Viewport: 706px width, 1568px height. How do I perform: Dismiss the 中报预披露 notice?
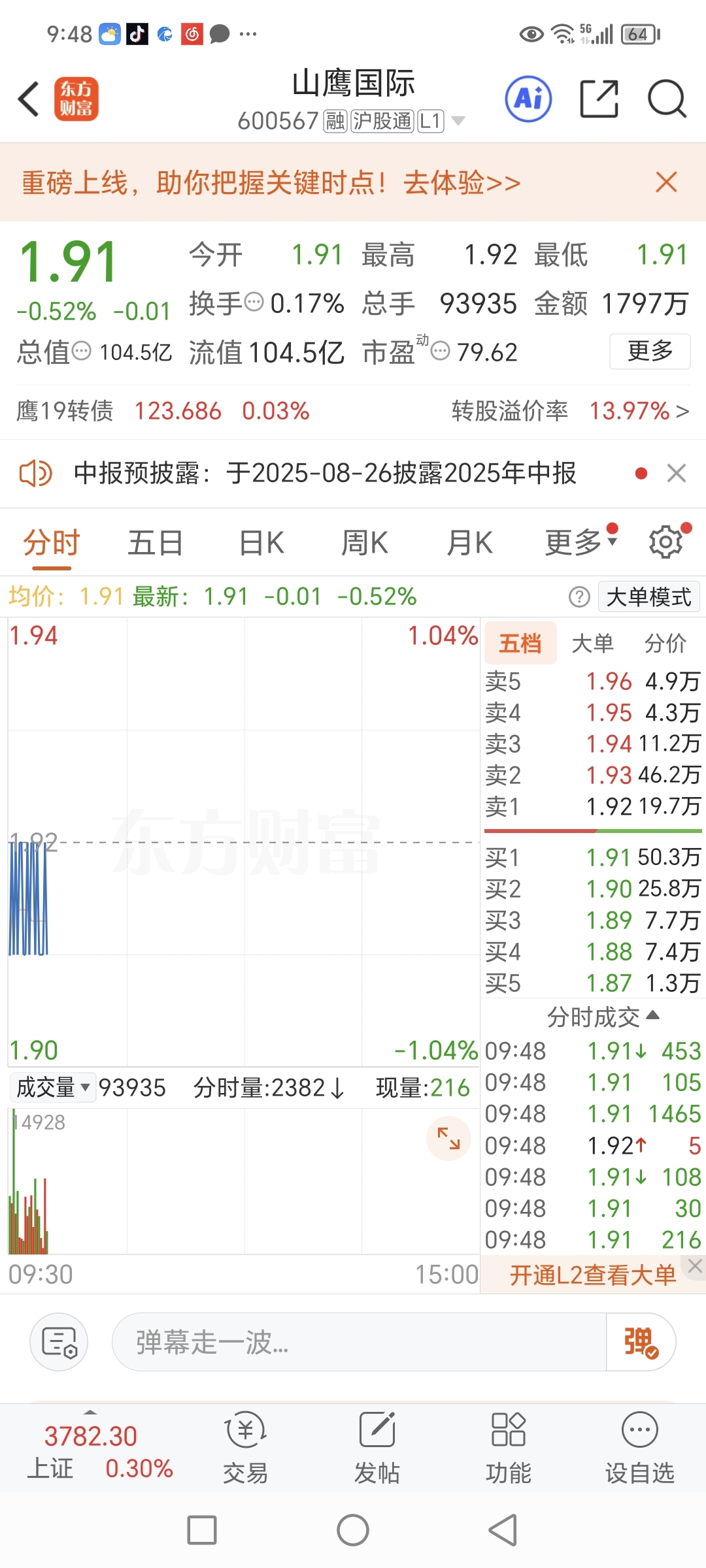(x=677, y=473)
